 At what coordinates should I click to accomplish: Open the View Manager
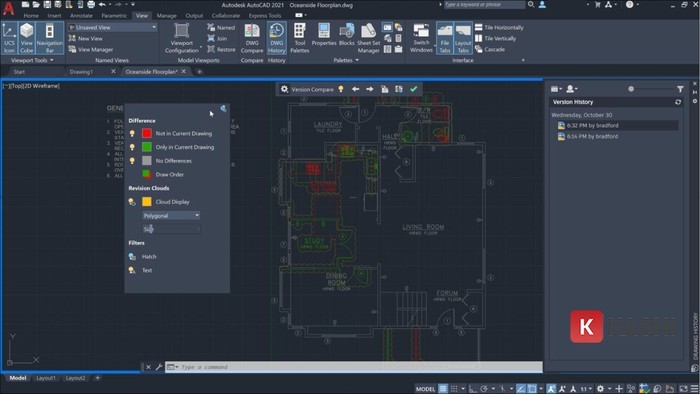coord(91,50)
